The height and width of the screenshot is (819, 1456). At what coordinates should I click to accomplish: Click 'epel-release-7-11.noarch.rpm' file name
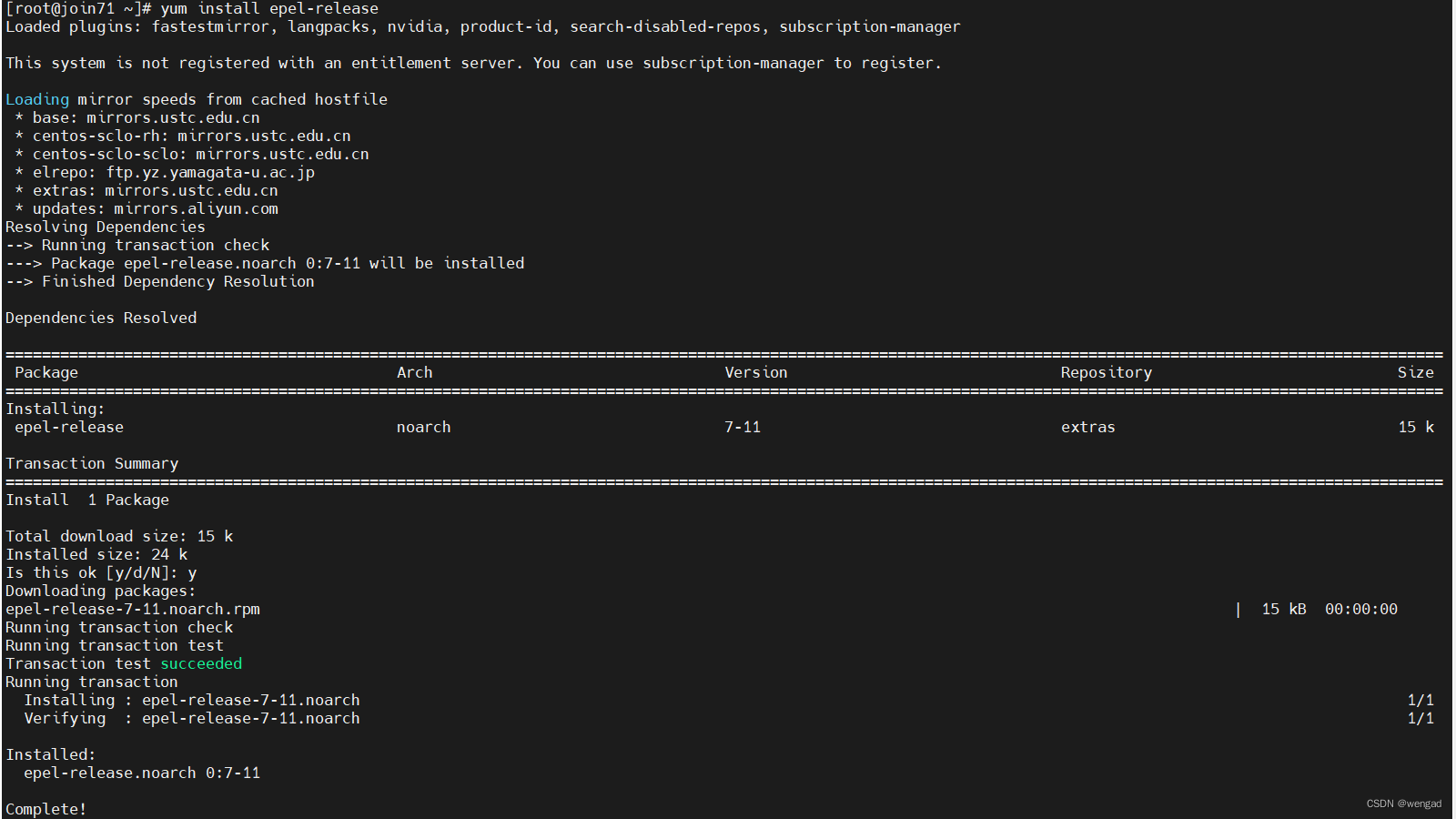[x=133, y=610]
